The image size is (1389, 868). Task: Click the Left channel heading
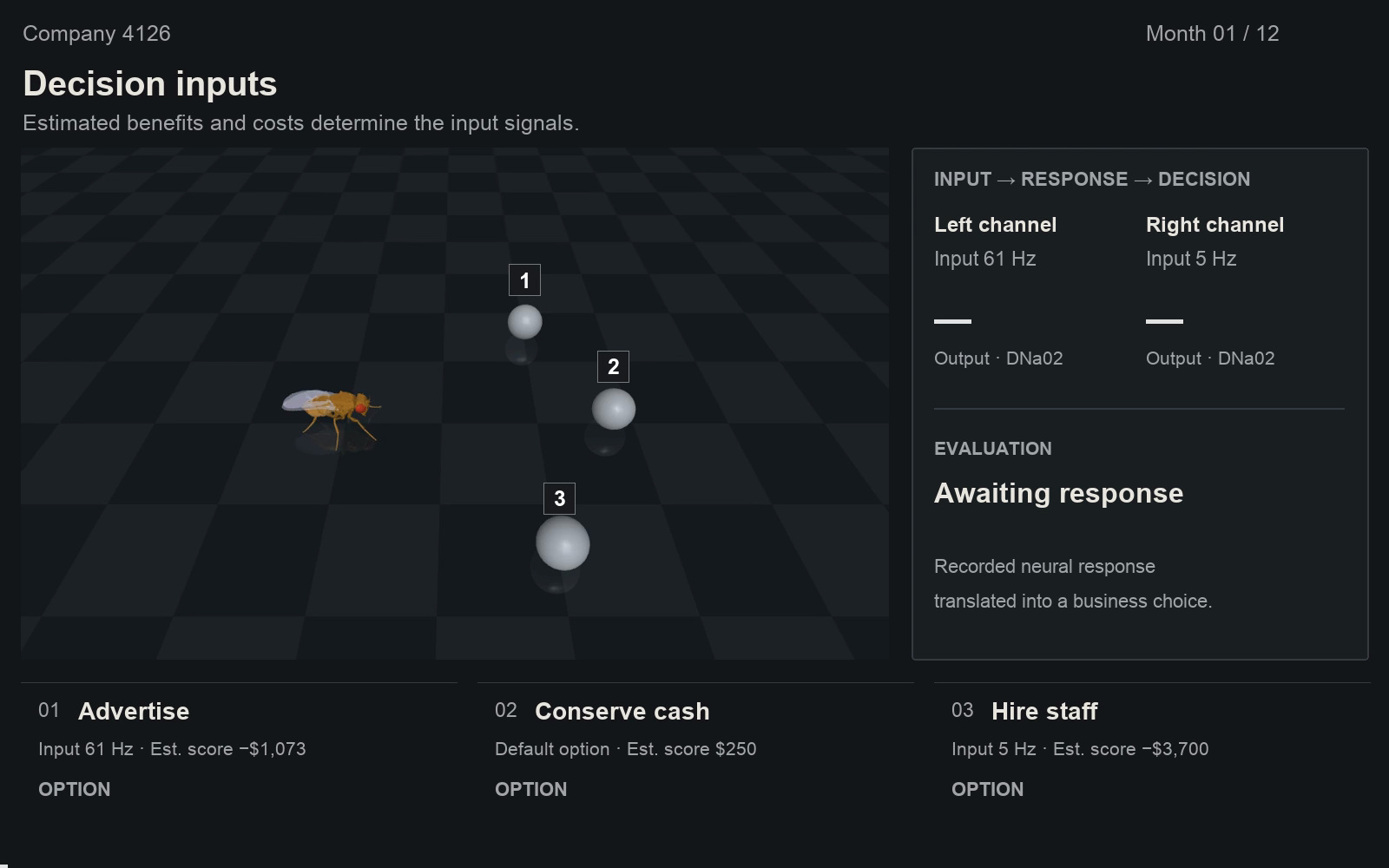(x=995, y=225)
